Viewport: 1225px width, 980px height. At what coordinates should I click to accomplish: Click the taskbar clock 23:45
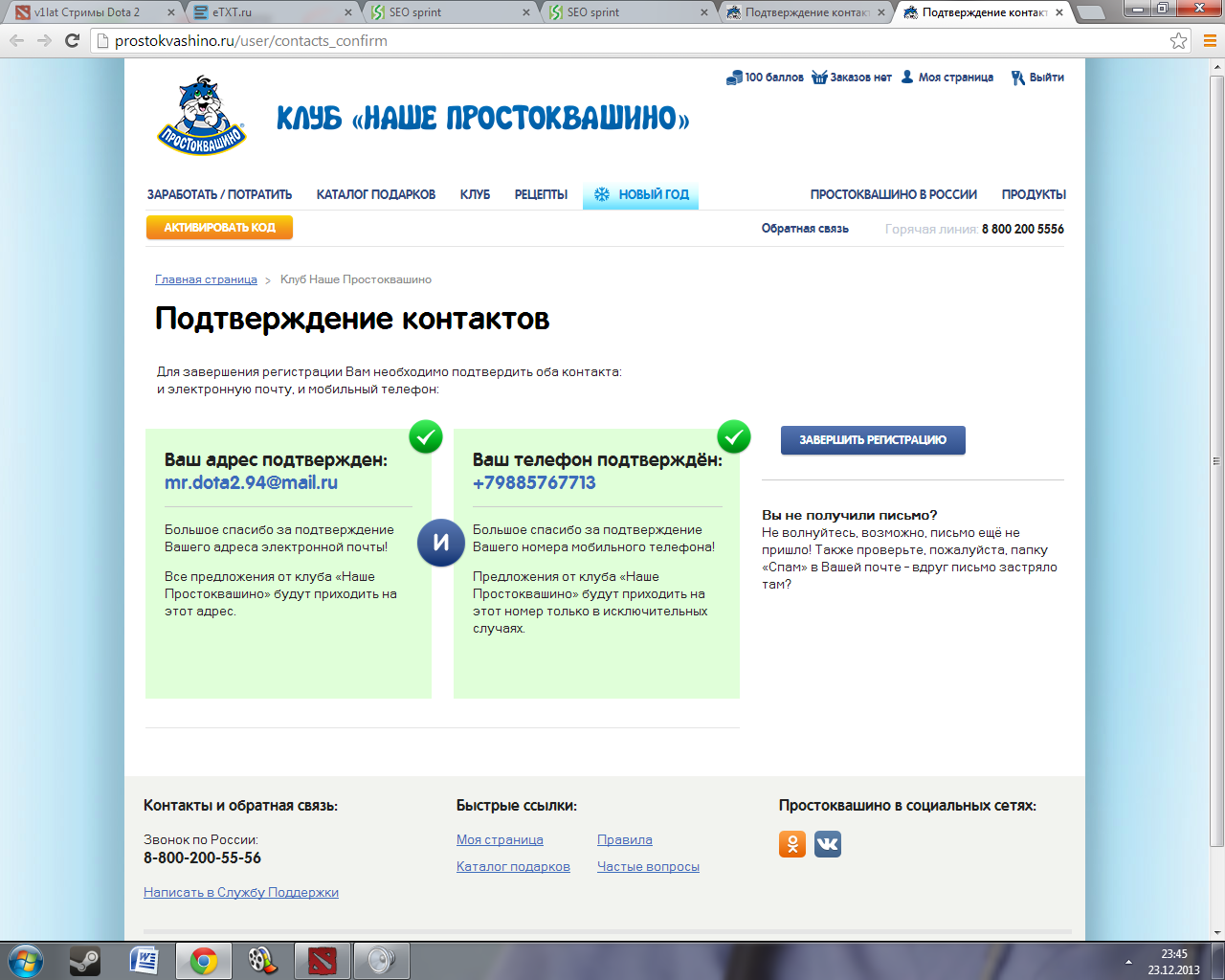[1174, 954]
